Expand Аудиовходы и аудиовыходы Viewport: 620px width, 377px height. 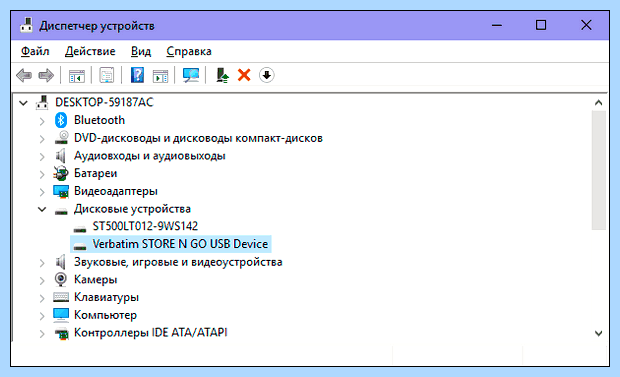pos(42,157)
